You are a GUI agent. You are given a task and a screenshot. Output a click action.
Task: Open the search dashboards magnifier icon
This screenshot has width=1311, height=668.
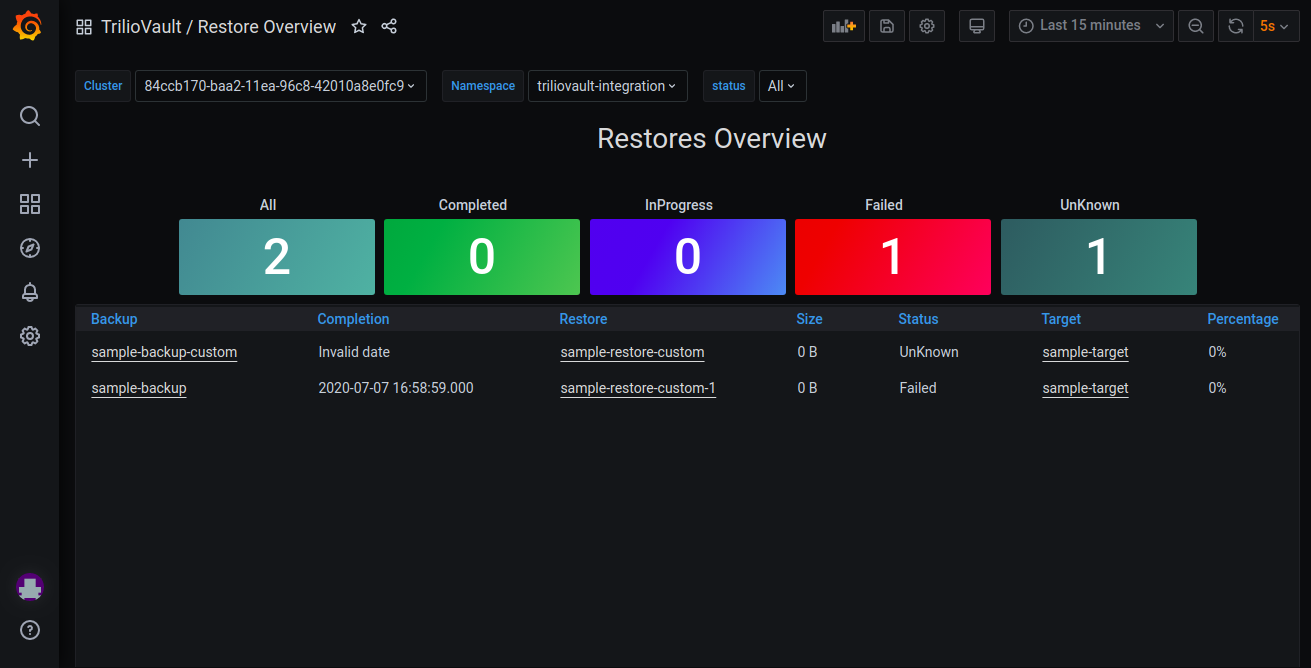point(30,116)
